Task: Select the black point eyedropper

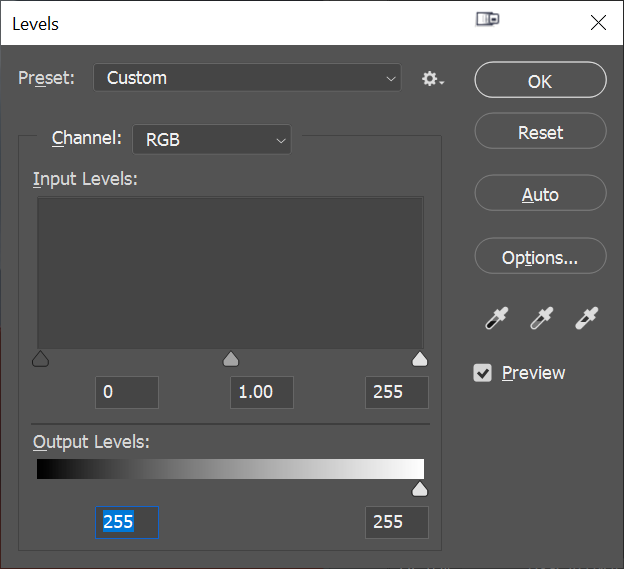Action: click(497, 318)
